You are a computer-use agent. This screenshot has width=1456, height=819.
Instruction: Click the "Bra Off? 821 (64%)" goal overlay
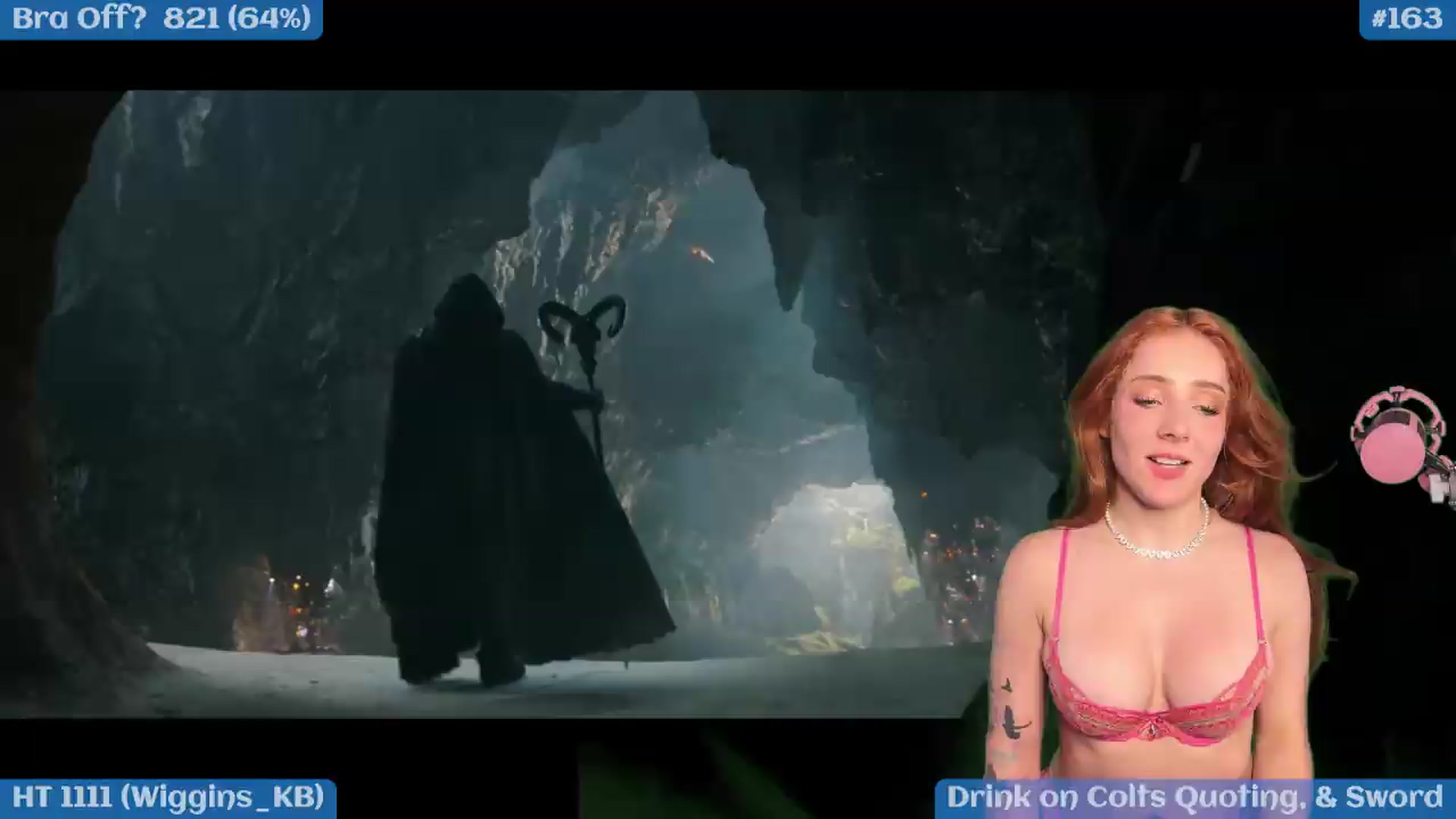161,19
